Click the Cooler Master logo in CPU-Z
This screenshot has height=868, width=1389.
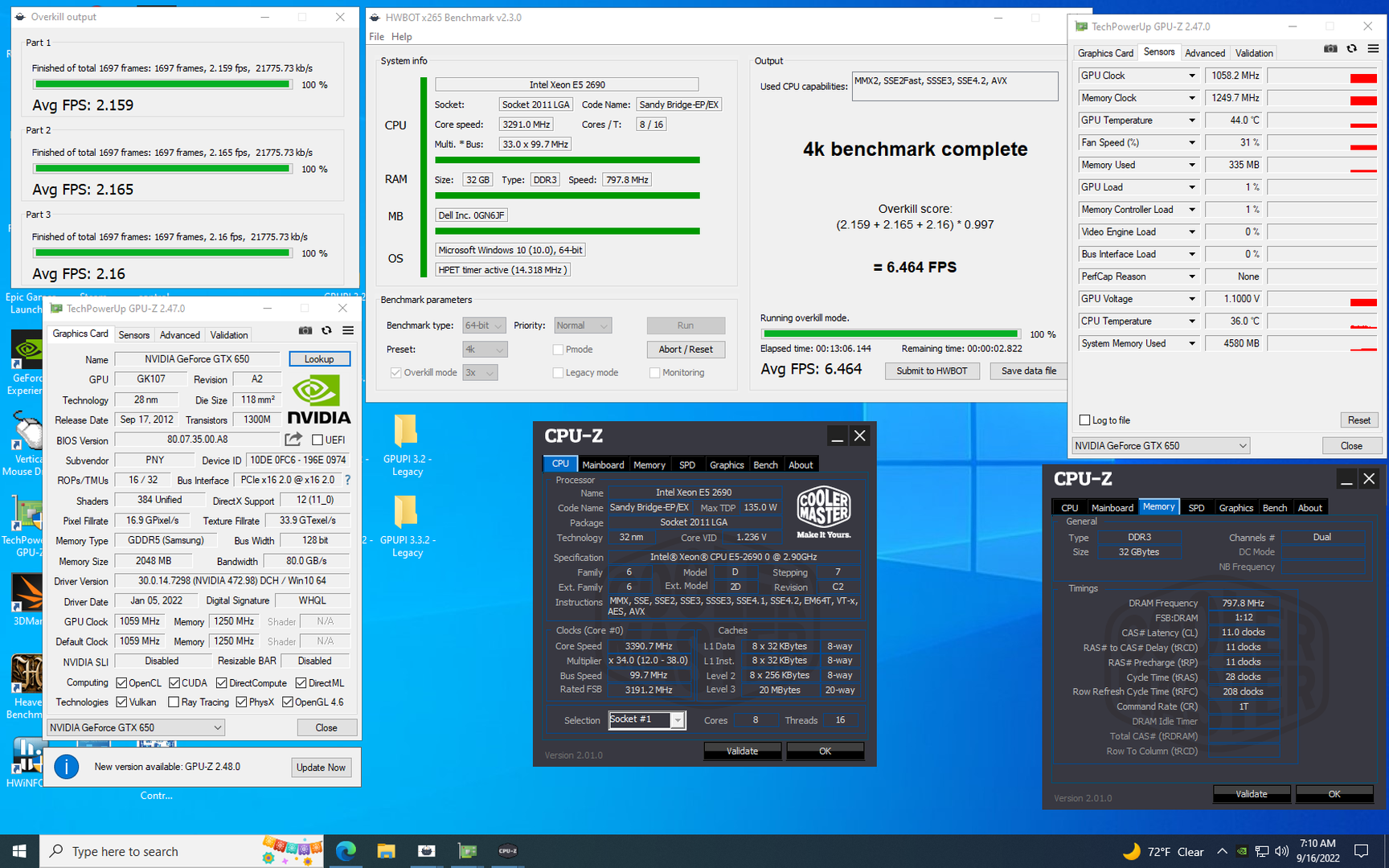tap(824, 512)
